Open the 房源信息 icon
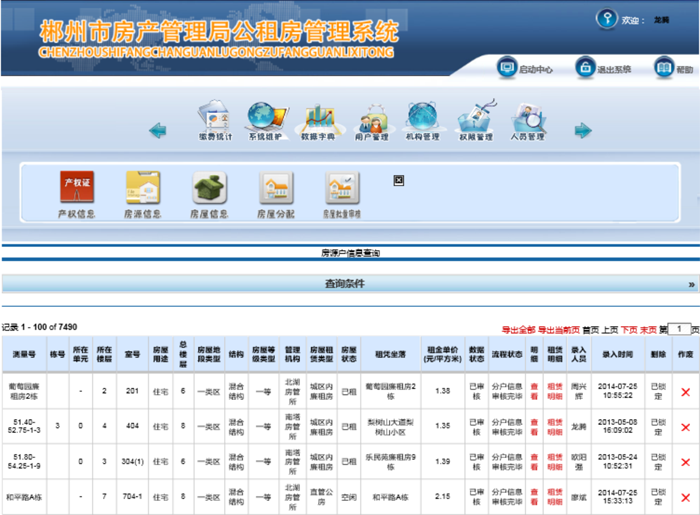Screen dimensions: 700x515 click(142, 188)
